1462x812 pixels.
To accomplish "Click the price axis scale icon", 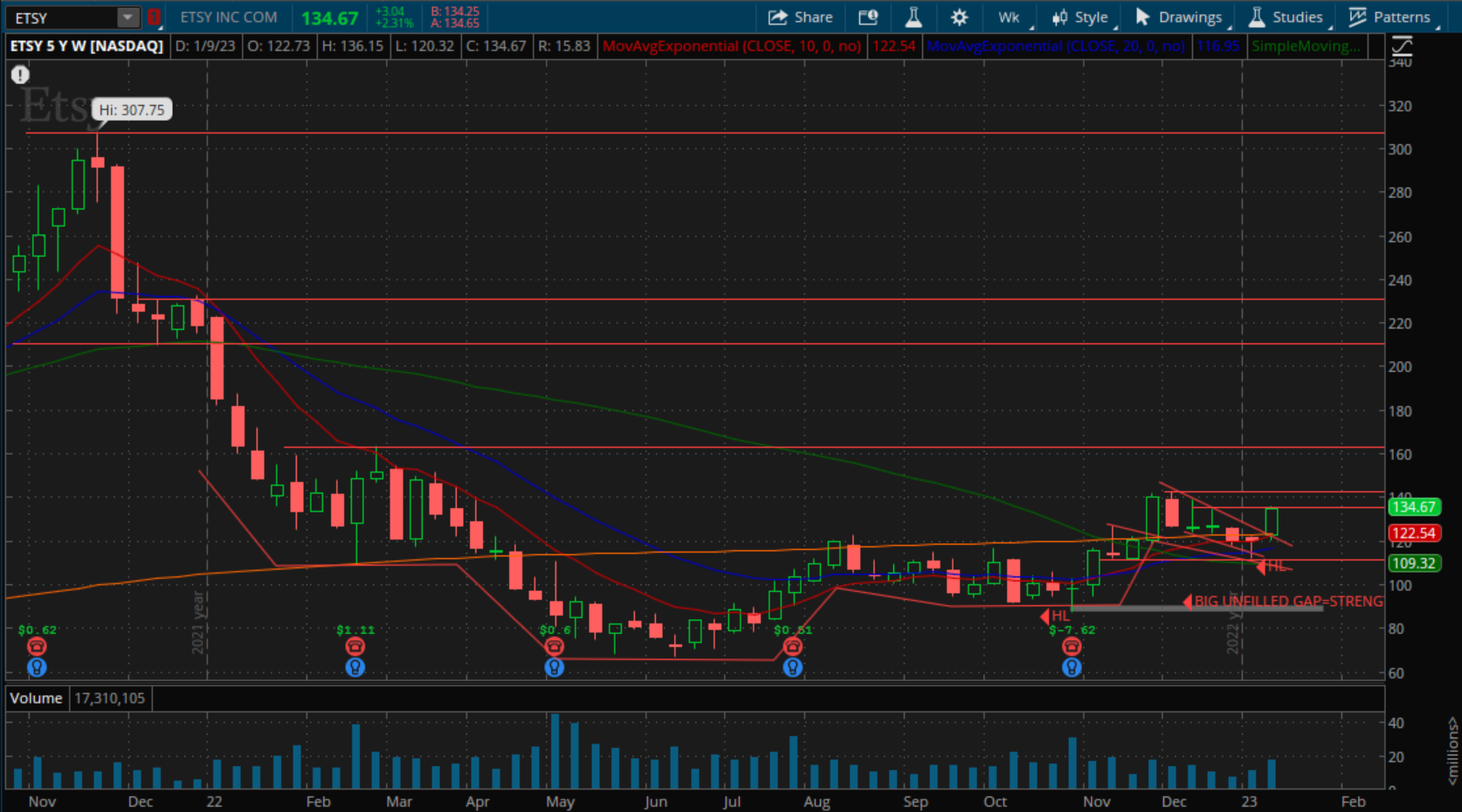I will coord(1403,46).
